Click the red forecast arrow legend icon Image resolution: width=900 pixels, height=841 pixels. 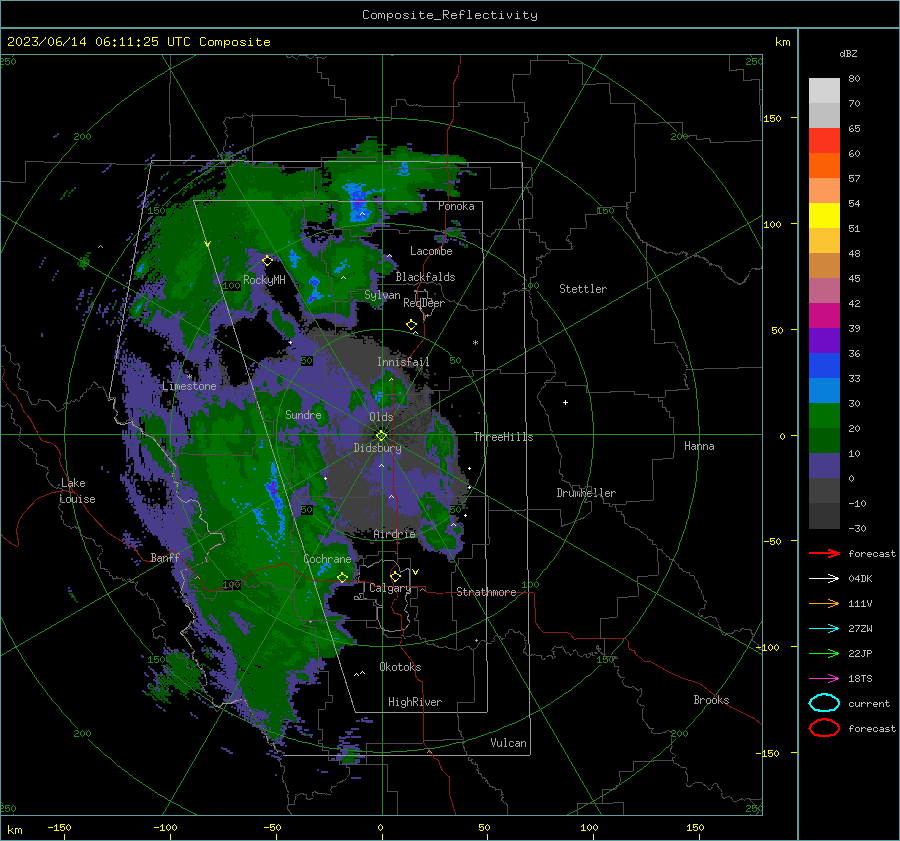[x=824, y=553]
